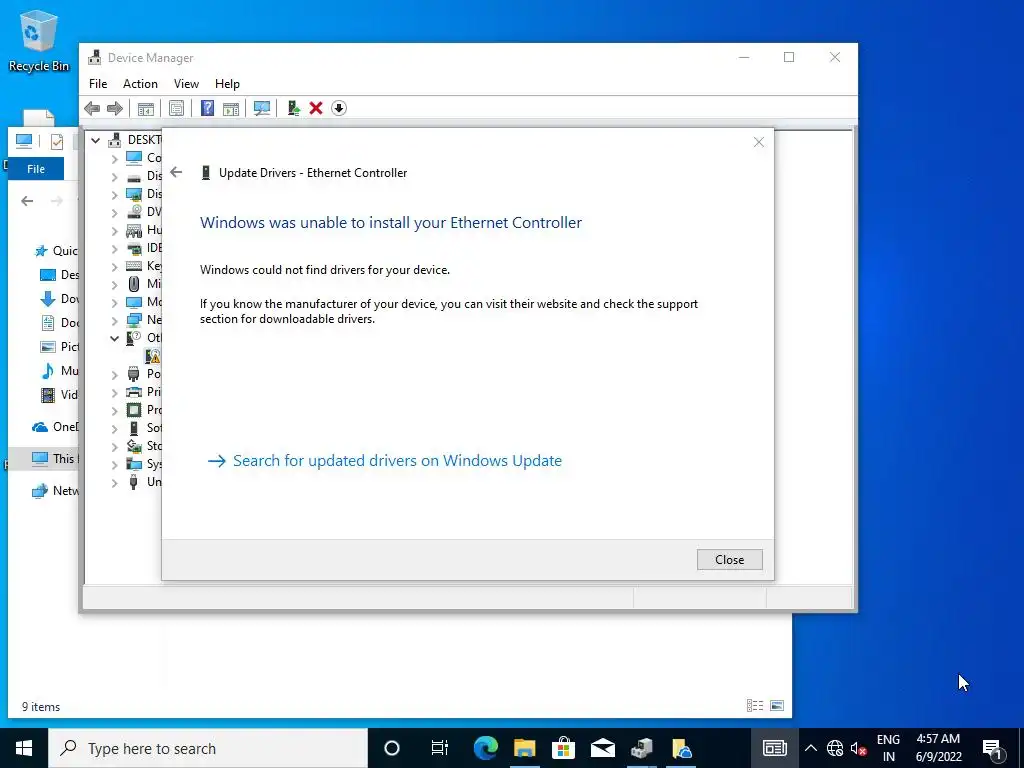
Task: Click the Forward arrow in Device Manager toolbar
Action: (114, 108)
